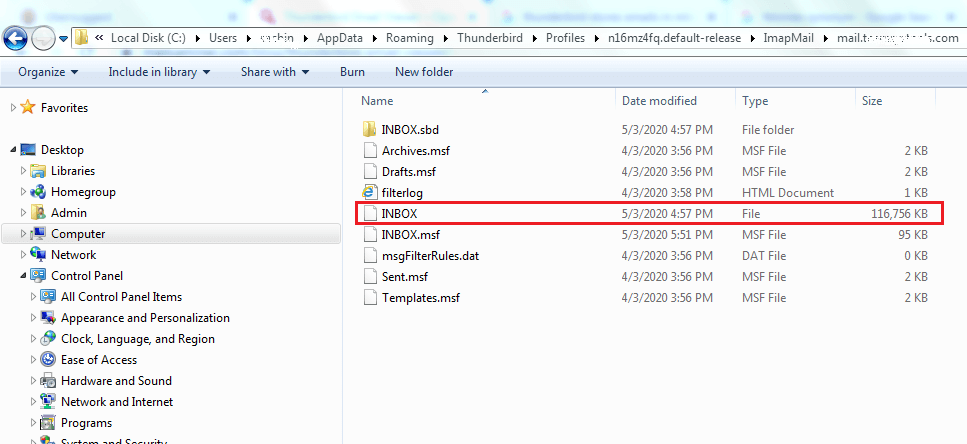Screen dimensions: 967x444
Task: Click Roaming in the address path
Action: (x=409, y=38)
